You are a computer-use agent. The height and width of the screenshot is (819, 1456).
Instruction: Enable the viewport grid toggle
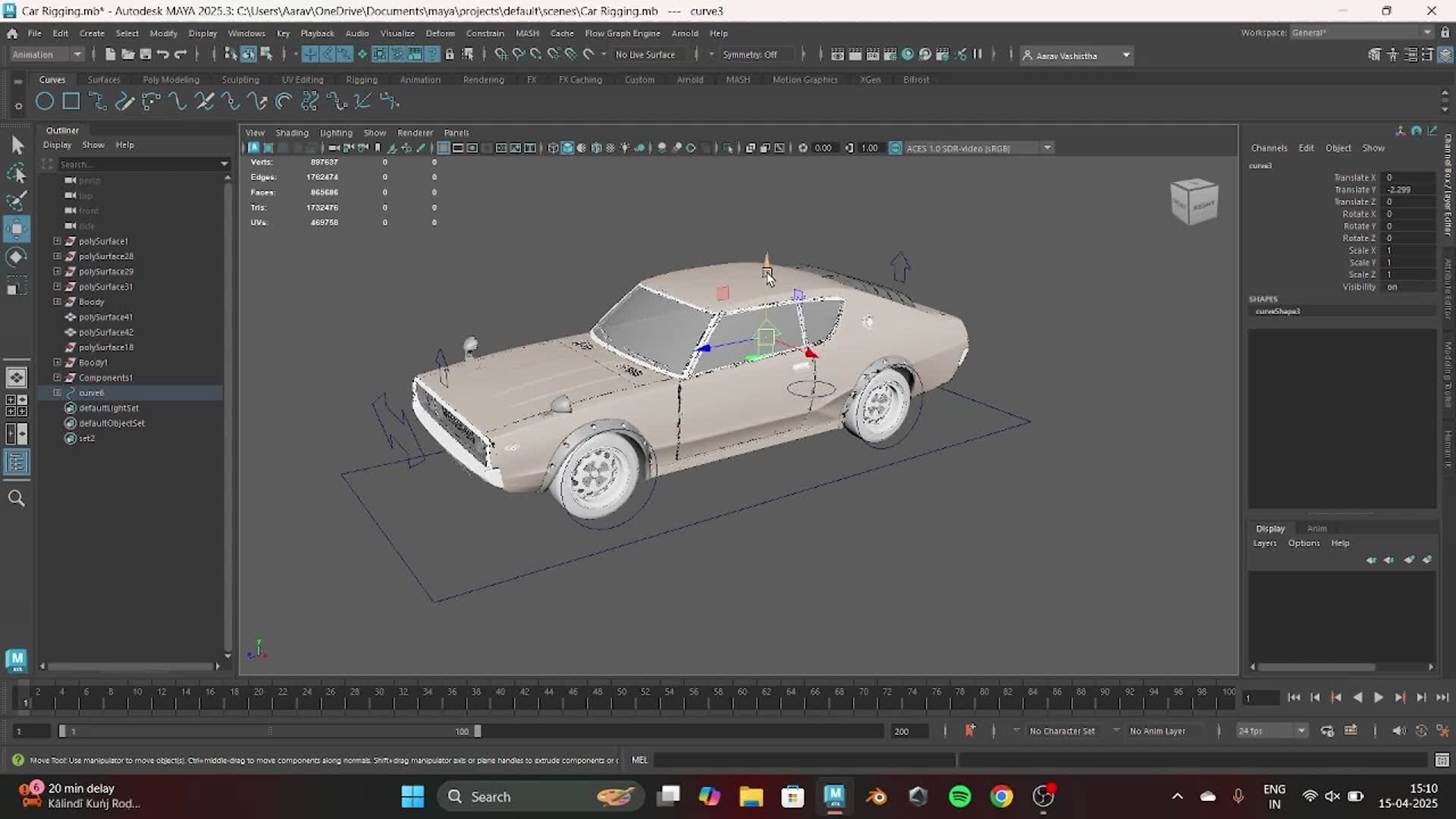(x=443, y=148)
